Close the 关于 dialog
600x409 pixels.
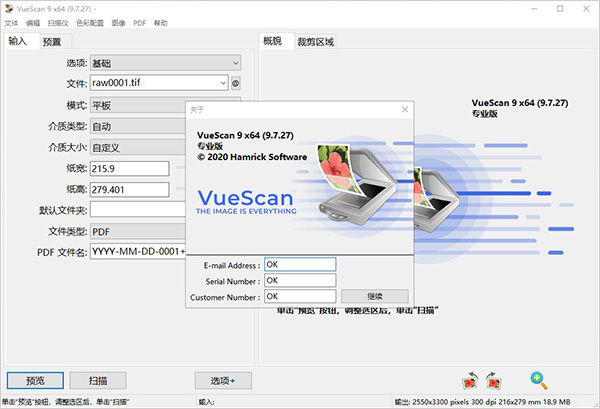(x=405, y=109)
